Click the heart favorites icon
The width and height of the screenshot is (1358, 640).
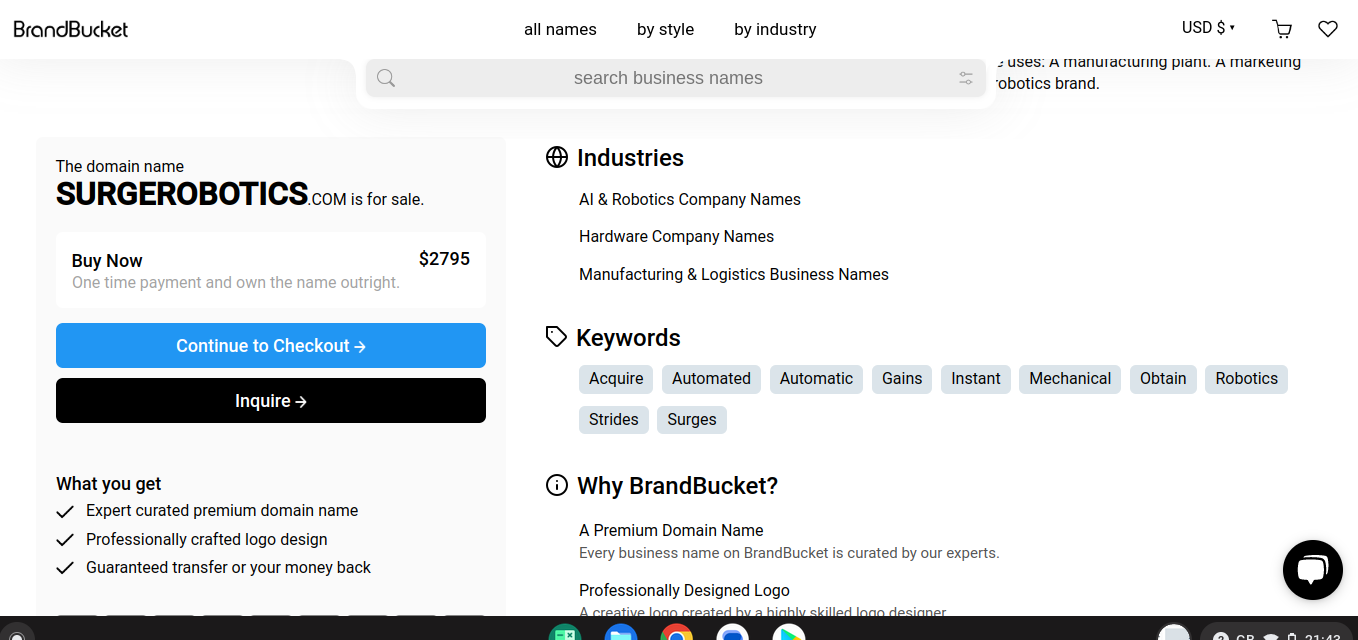[1327, 29]
